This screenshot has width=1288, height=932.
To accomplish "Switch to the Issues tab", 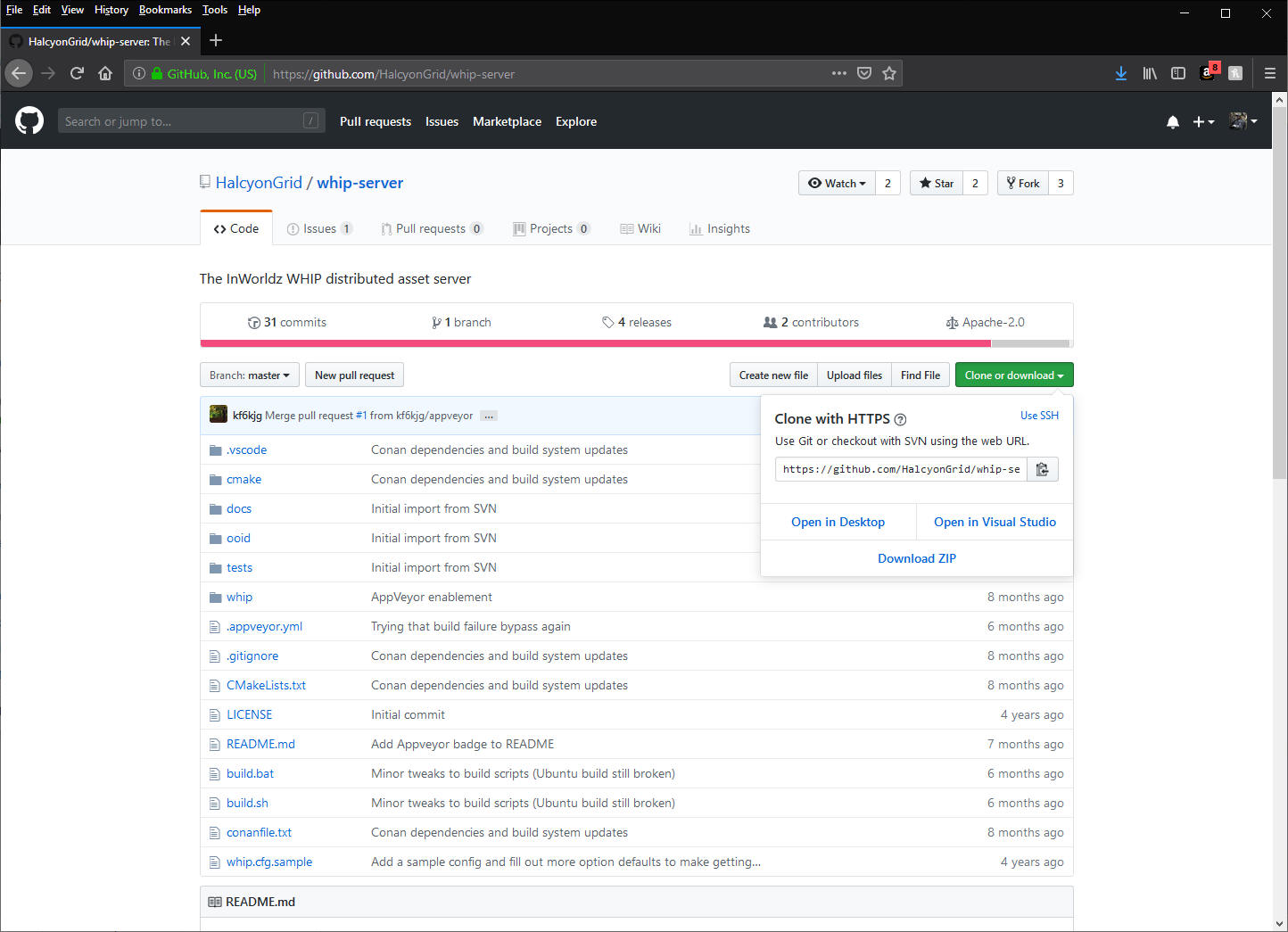I will [319, 228].
